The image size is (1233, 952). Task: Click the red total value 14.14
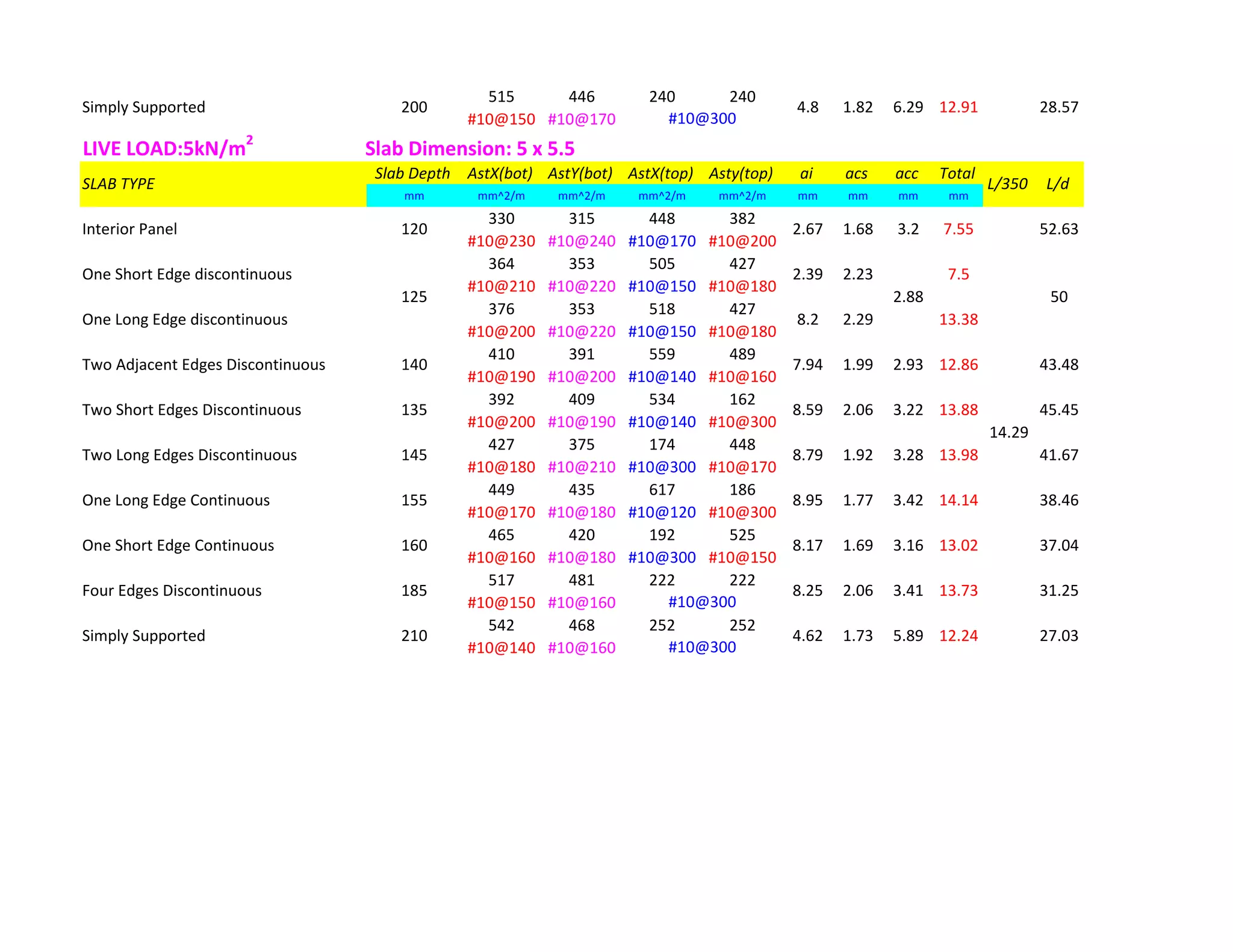tap(958, 501)
